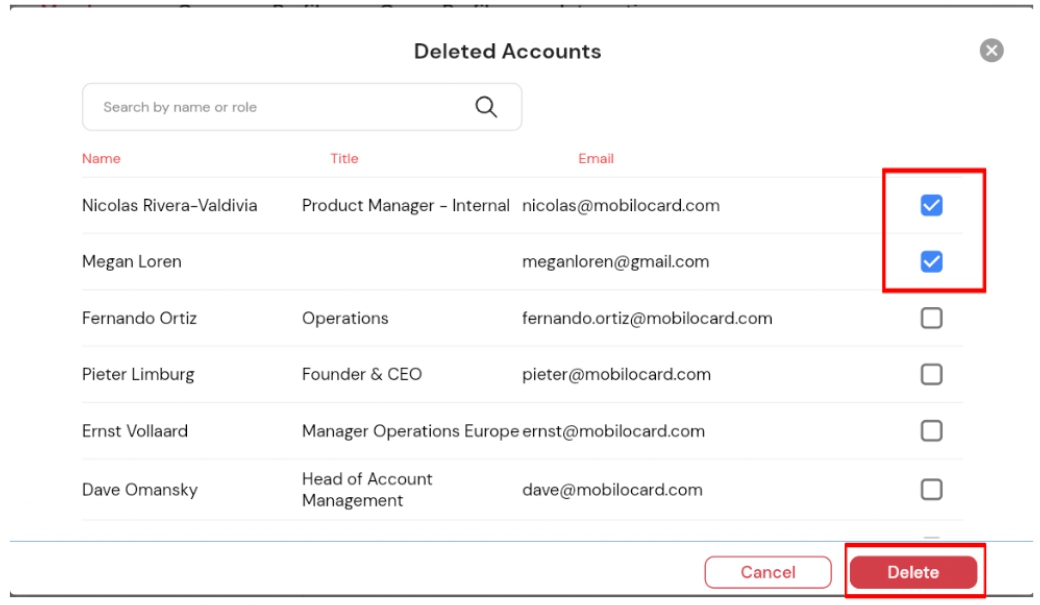Click the Dave Omansky row name
This screenshot has width=1040, height=605.
point(139,489)
